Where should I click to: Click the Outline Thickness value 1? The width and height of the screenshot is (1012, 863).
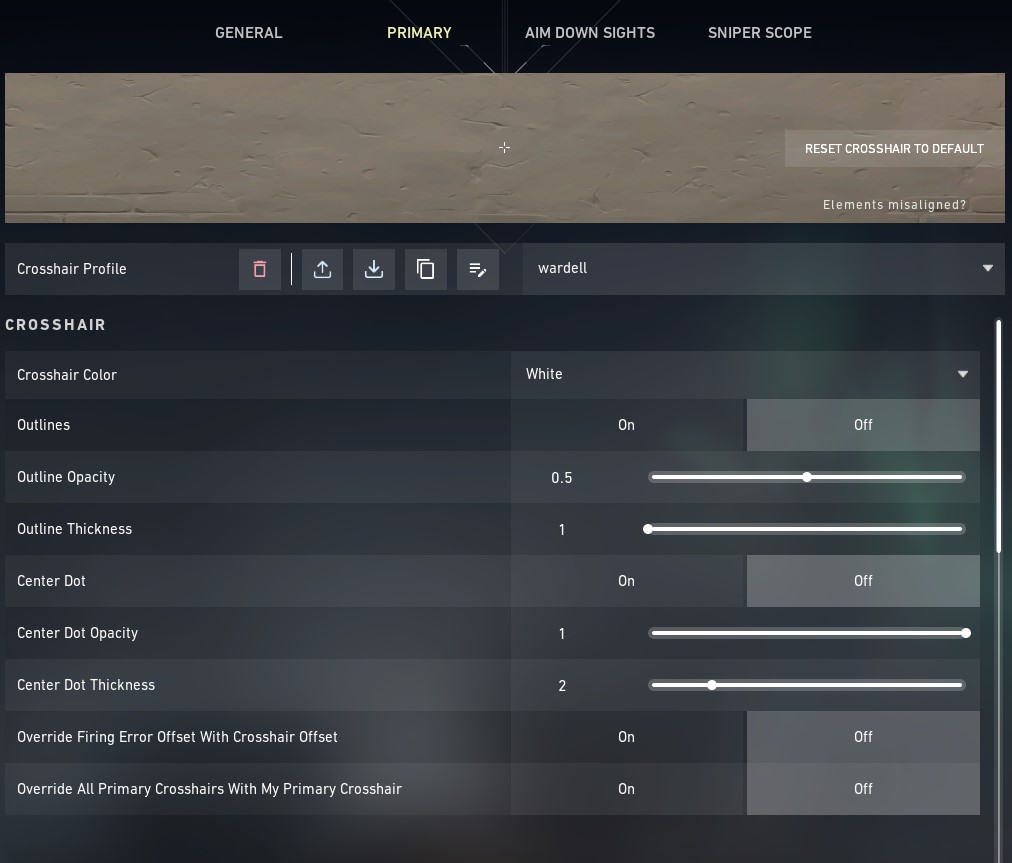[562, 530]
